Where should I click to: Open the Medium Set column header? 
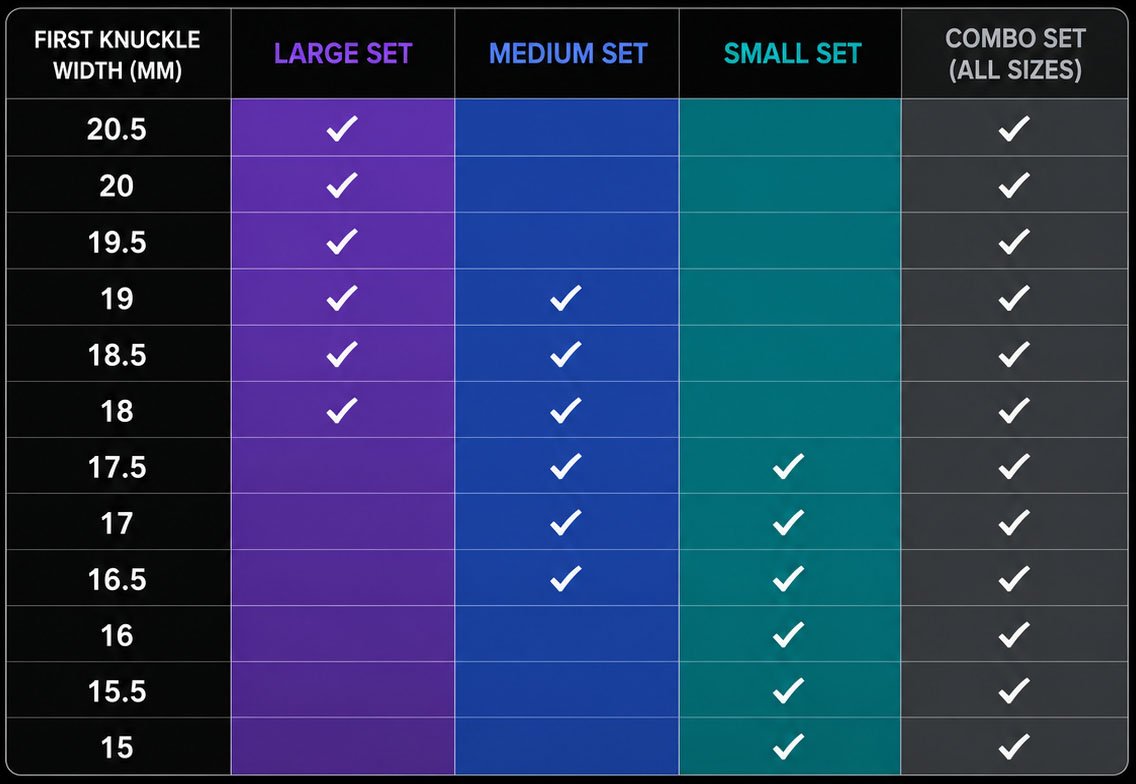tap(568, 54)
